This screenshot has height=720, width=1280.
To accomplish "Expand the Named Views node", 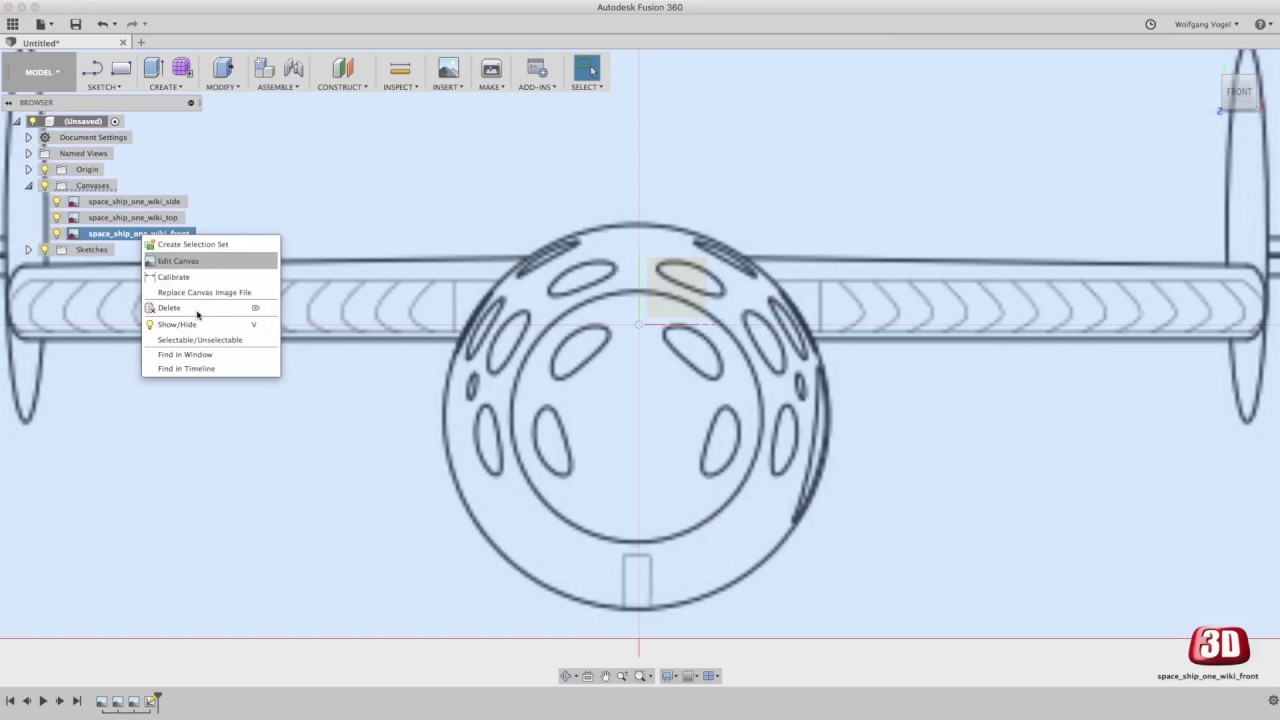I will click(x=28, y=154).
